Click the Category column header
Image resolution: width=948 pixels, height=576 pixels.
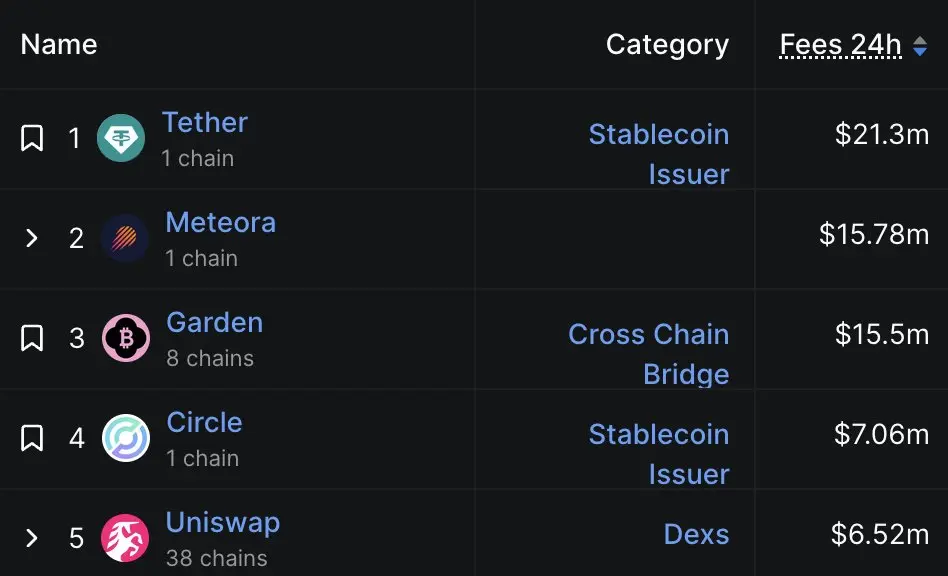pos(667,45)
